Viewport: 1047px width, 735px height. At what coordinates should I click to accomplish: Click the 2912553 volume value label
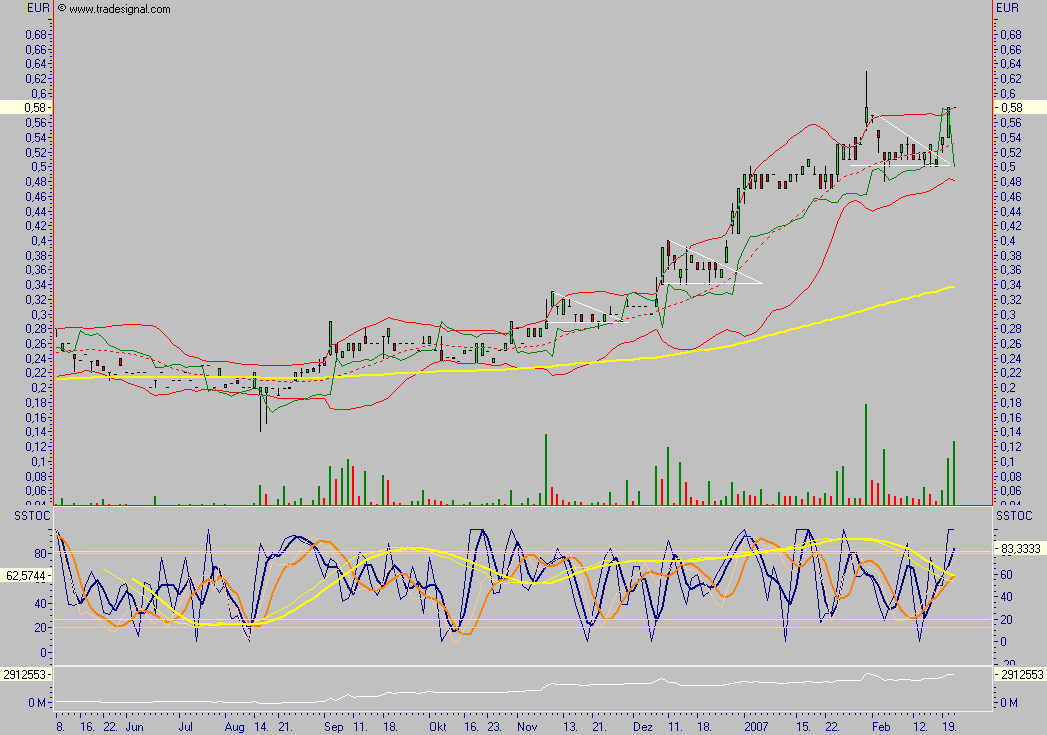tap(24, 674)
